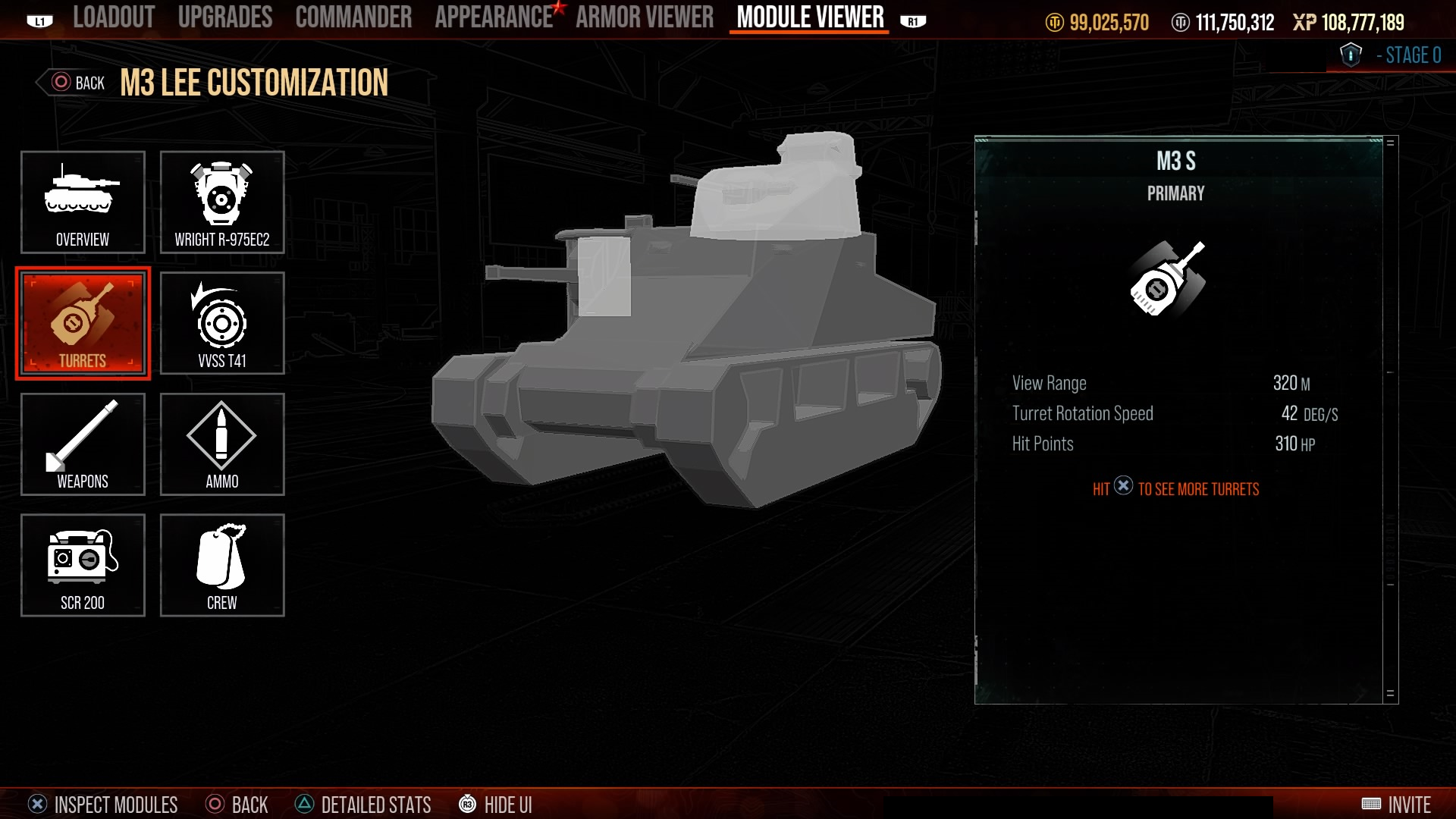Screen dimensions: 1456x819
Task: Open the VVSS T41 suspension module
Action: point(222,323)
